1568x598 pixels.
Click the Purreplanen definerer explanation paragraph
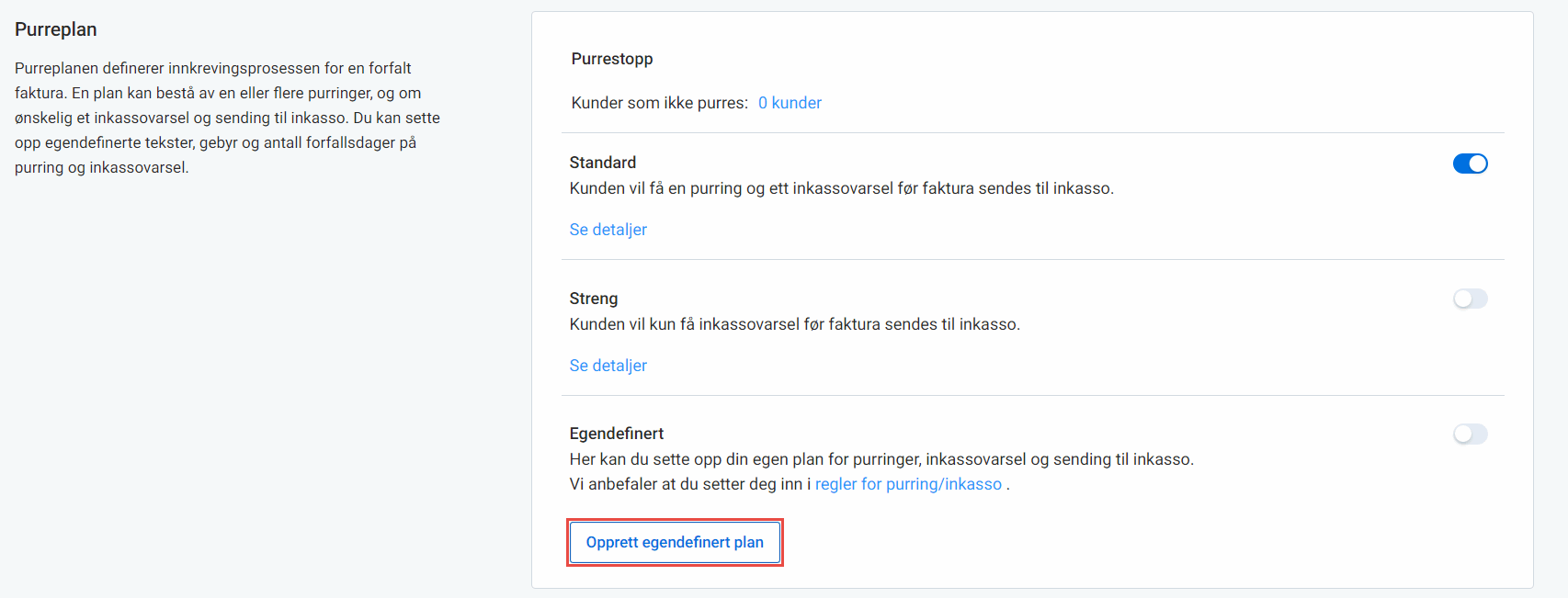[227, 118]
